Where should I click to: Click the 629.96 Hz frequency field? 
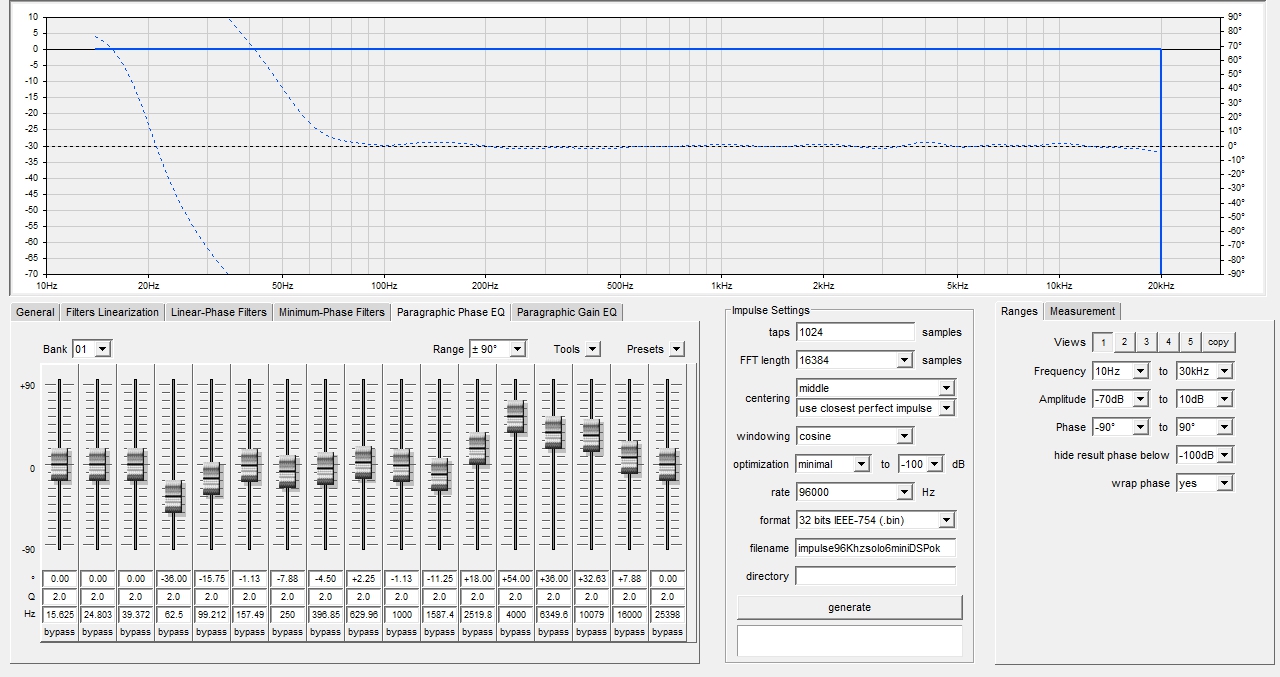click(x=363, y=614)
